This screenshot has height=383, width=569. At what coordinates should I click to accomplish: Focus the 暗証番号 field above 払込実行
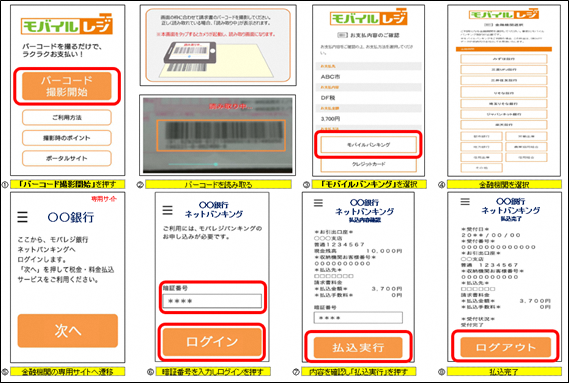point(358,318)
